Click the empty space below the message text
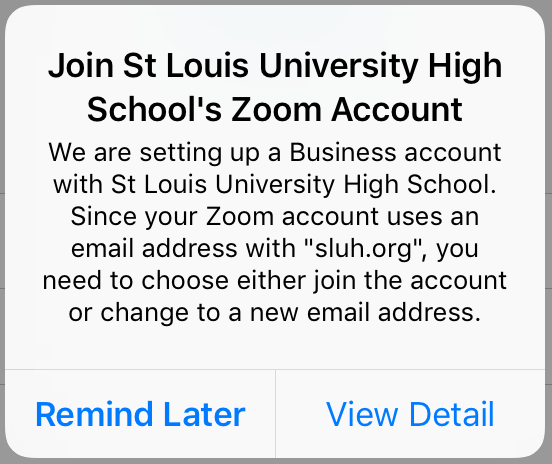The height and width of the screenshot is (464, 552). coord(275,347)
